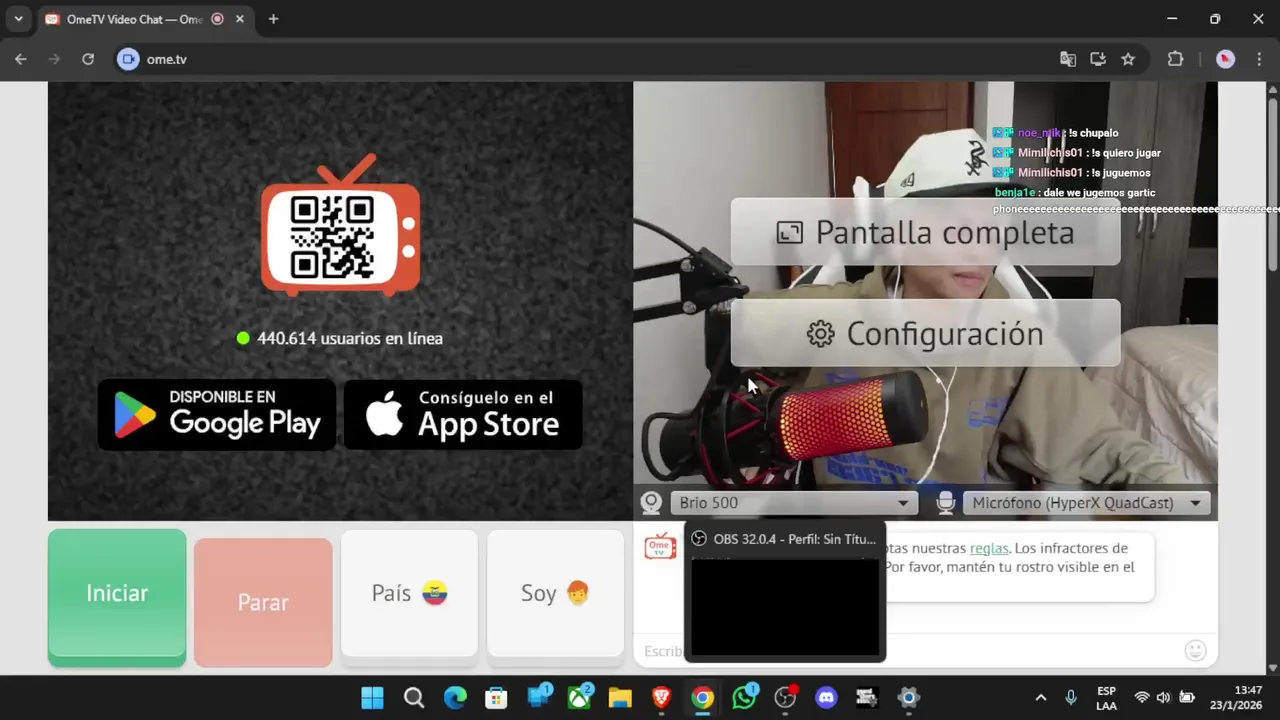Bookmark this page with the star icon
Screen dimensions: 1280x720
coord(1128,59)
